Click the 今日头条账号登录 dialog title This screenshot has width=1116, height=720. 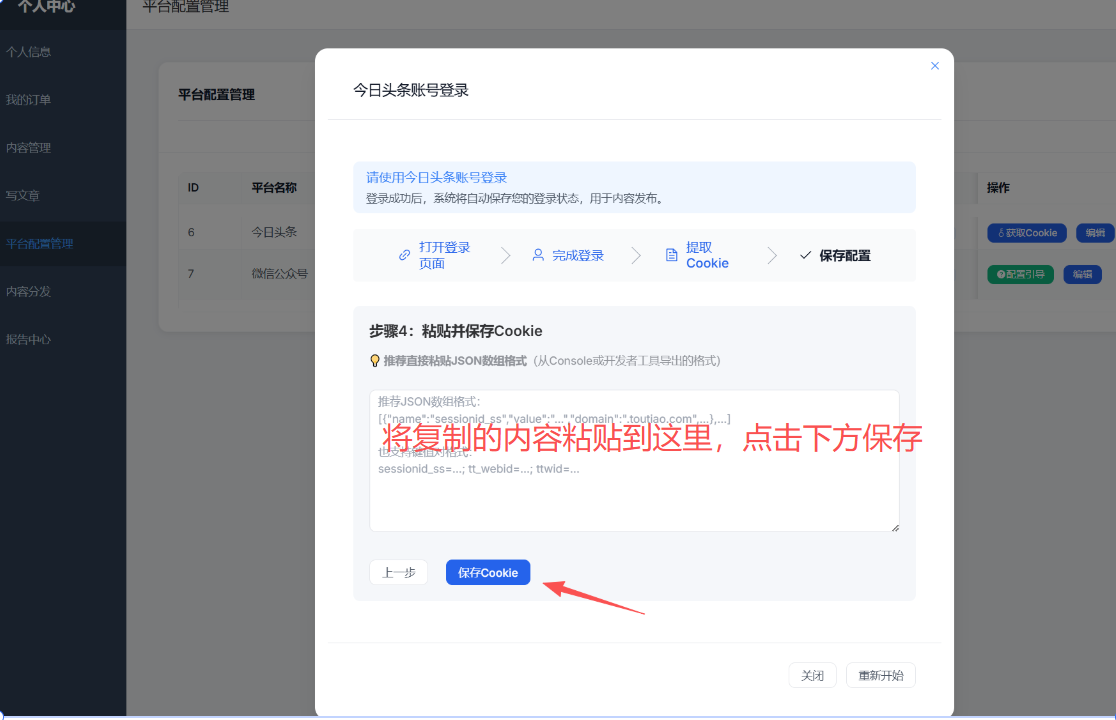point(411,90)
